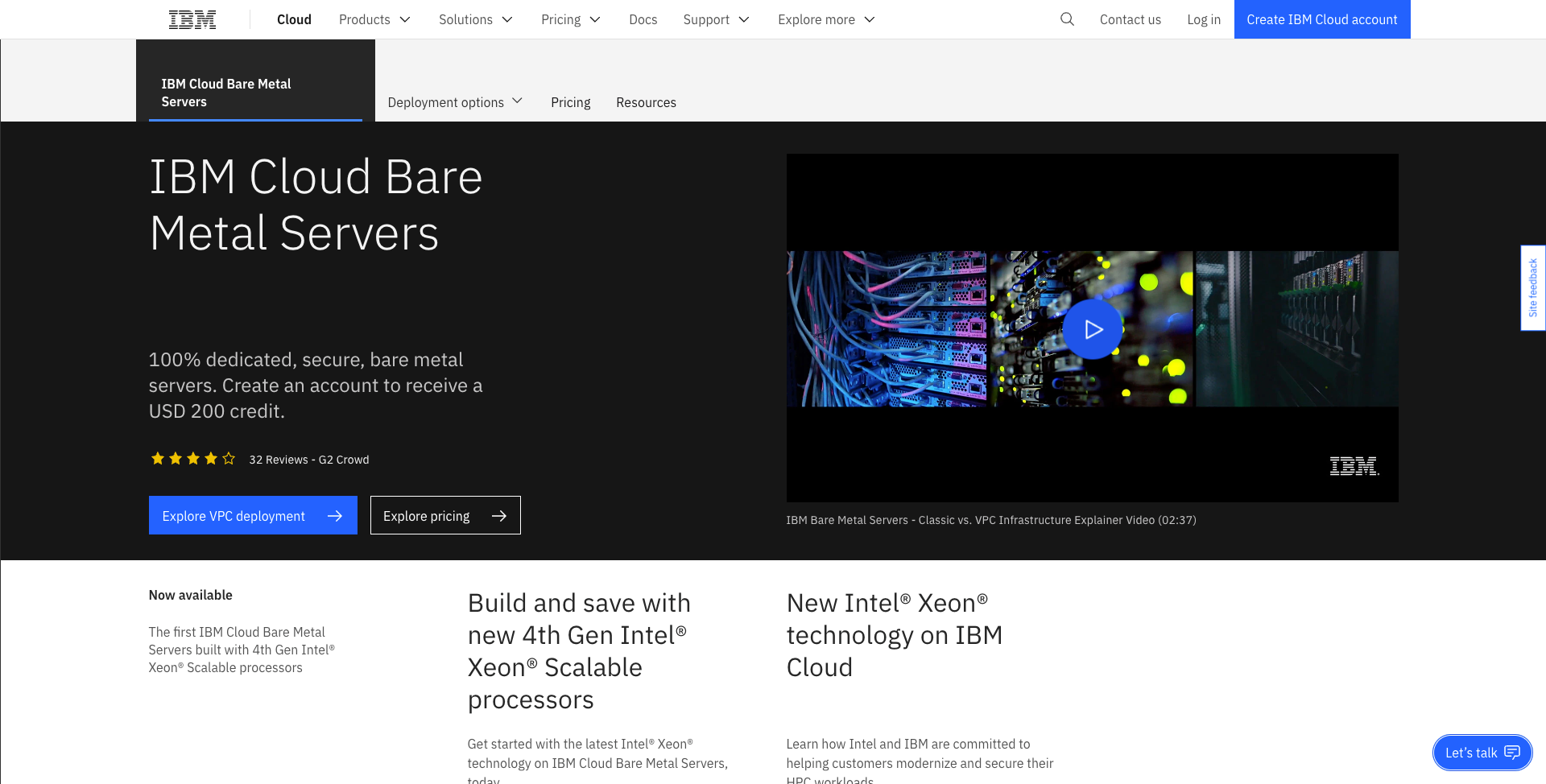Go to Docs in top navigation
This screenshot has height=784, width=1546.
point(643,19)
